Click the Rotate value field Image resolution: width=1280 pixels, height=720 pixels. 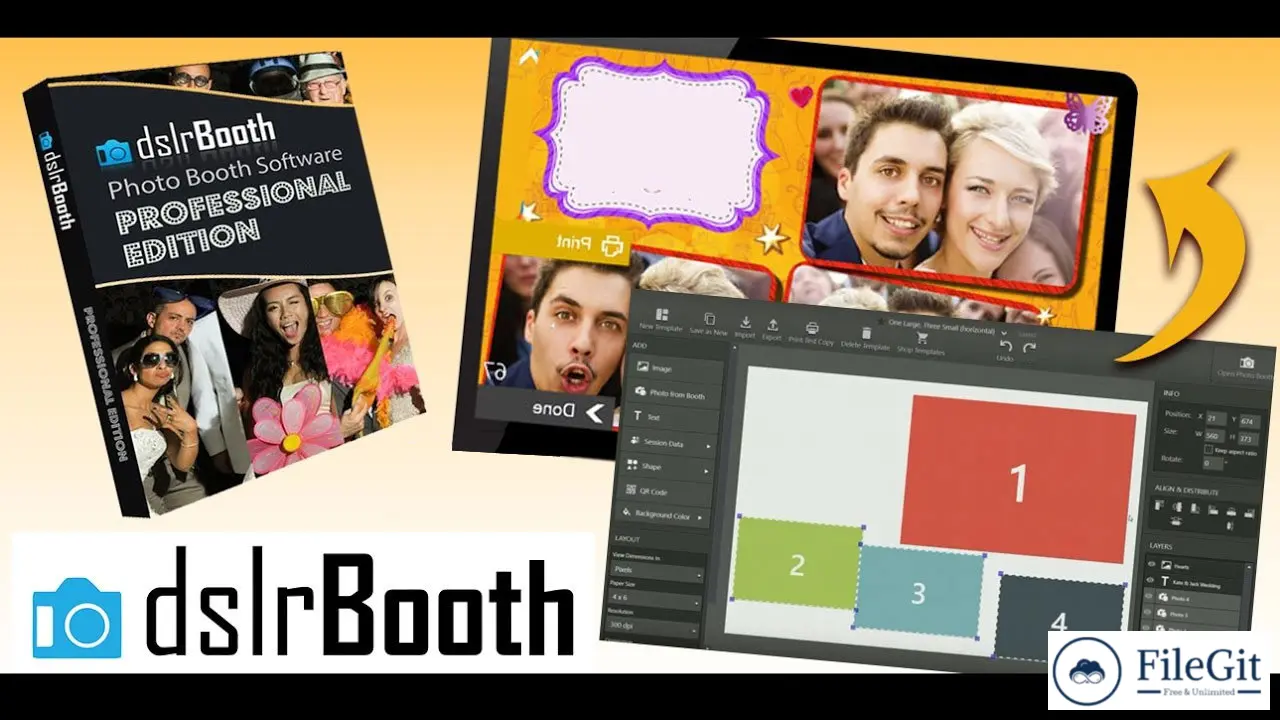point(1213,462)
